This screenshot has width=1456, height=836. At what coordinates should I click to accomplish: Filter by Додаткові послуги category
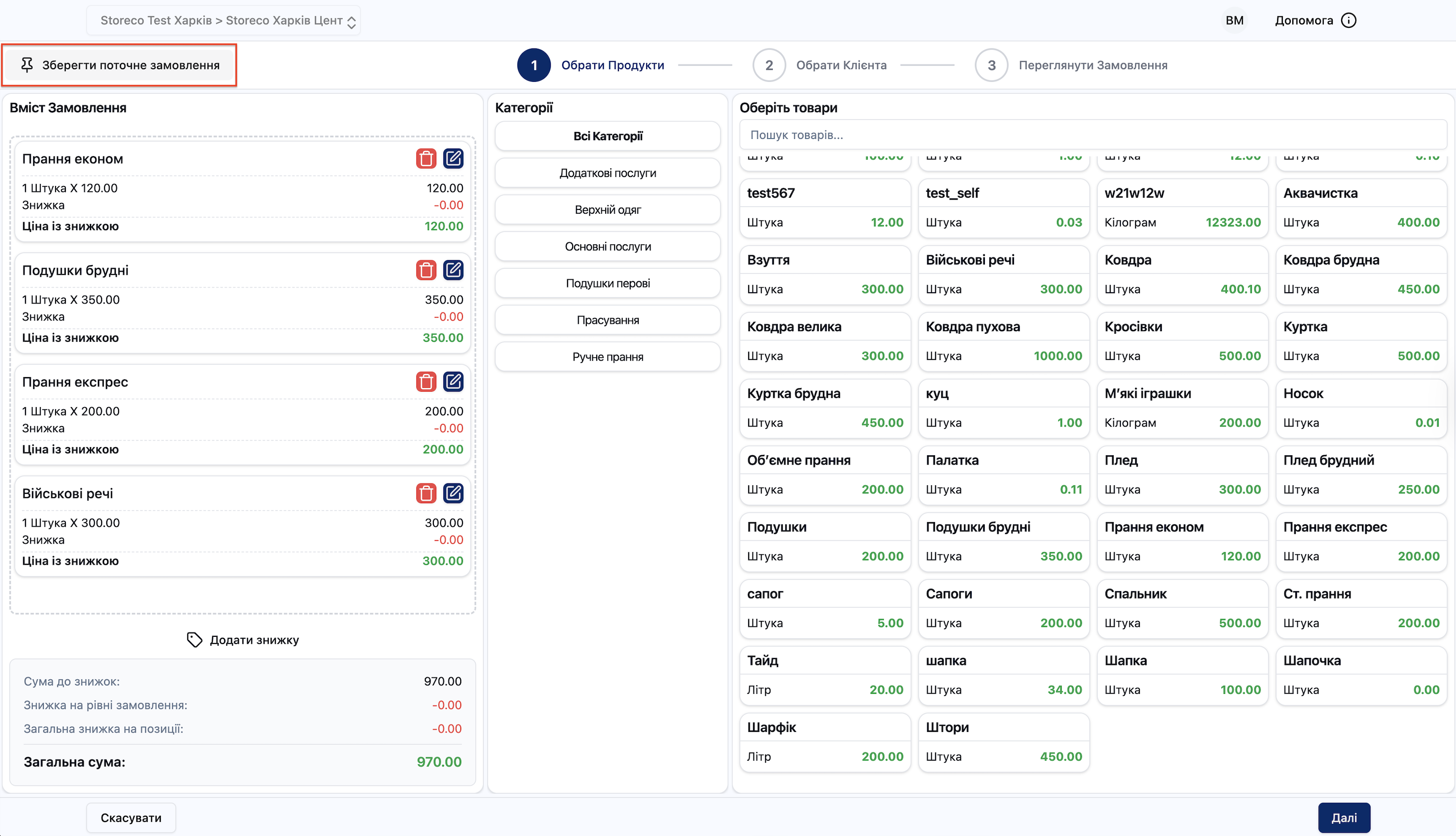pos(607,173)
